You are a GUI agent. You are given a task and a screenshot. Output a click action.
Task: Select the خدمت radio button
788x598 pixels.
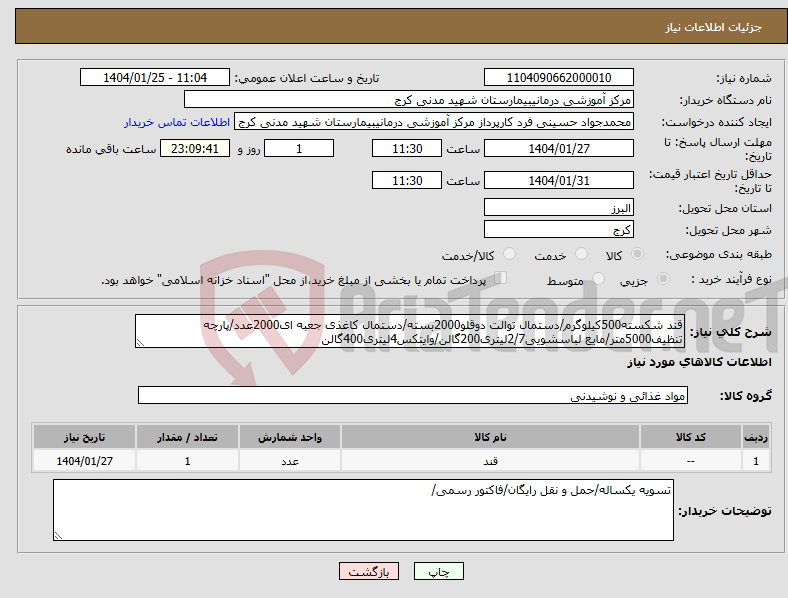coord(581,254)
